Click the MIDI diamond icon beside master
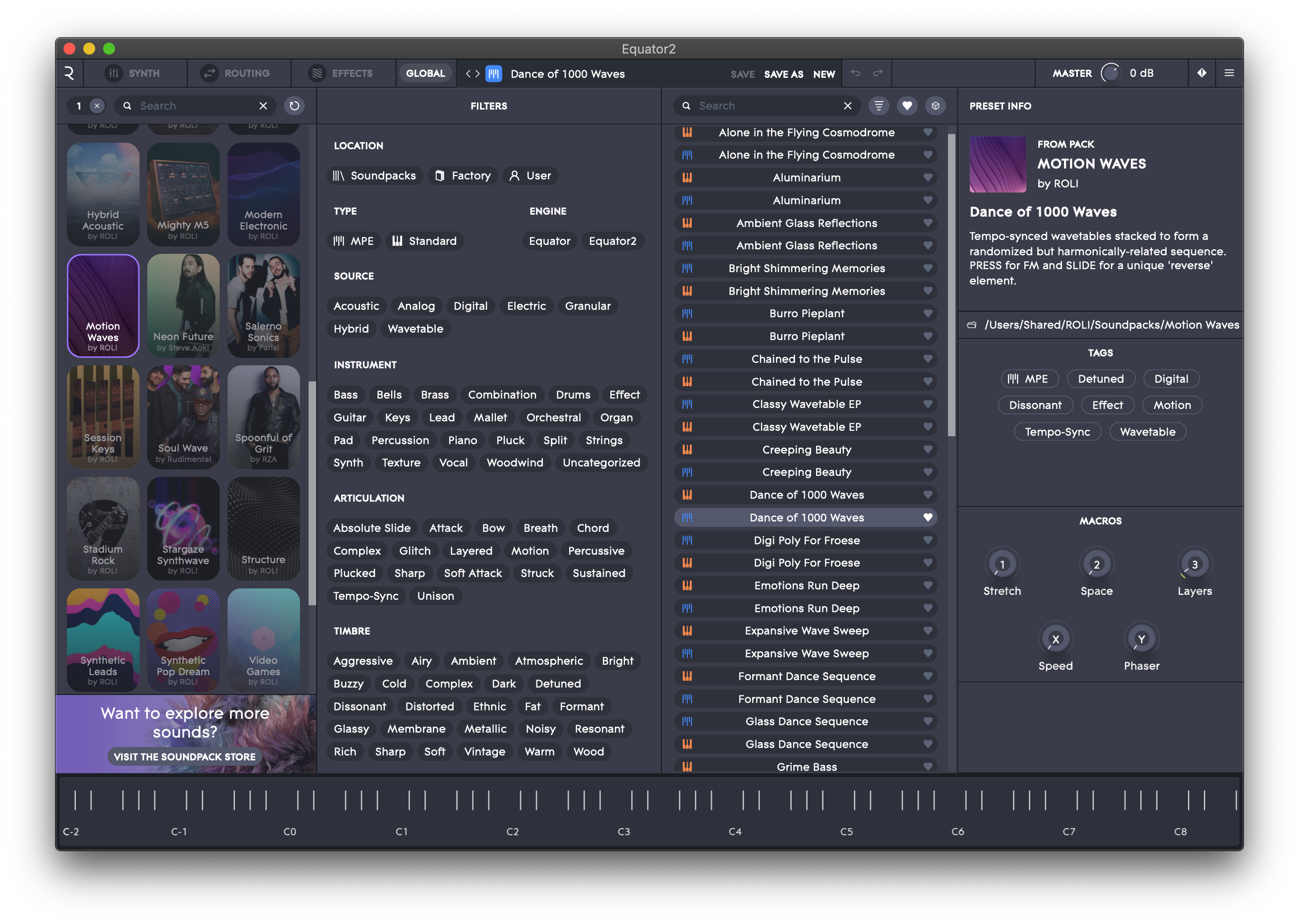 click(1201, 73)
